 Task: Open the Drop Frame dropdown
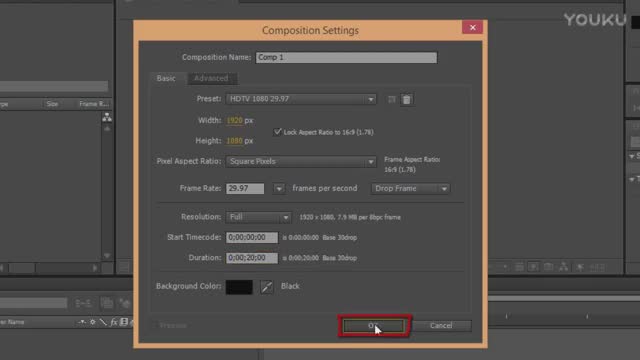pos(410,189)
